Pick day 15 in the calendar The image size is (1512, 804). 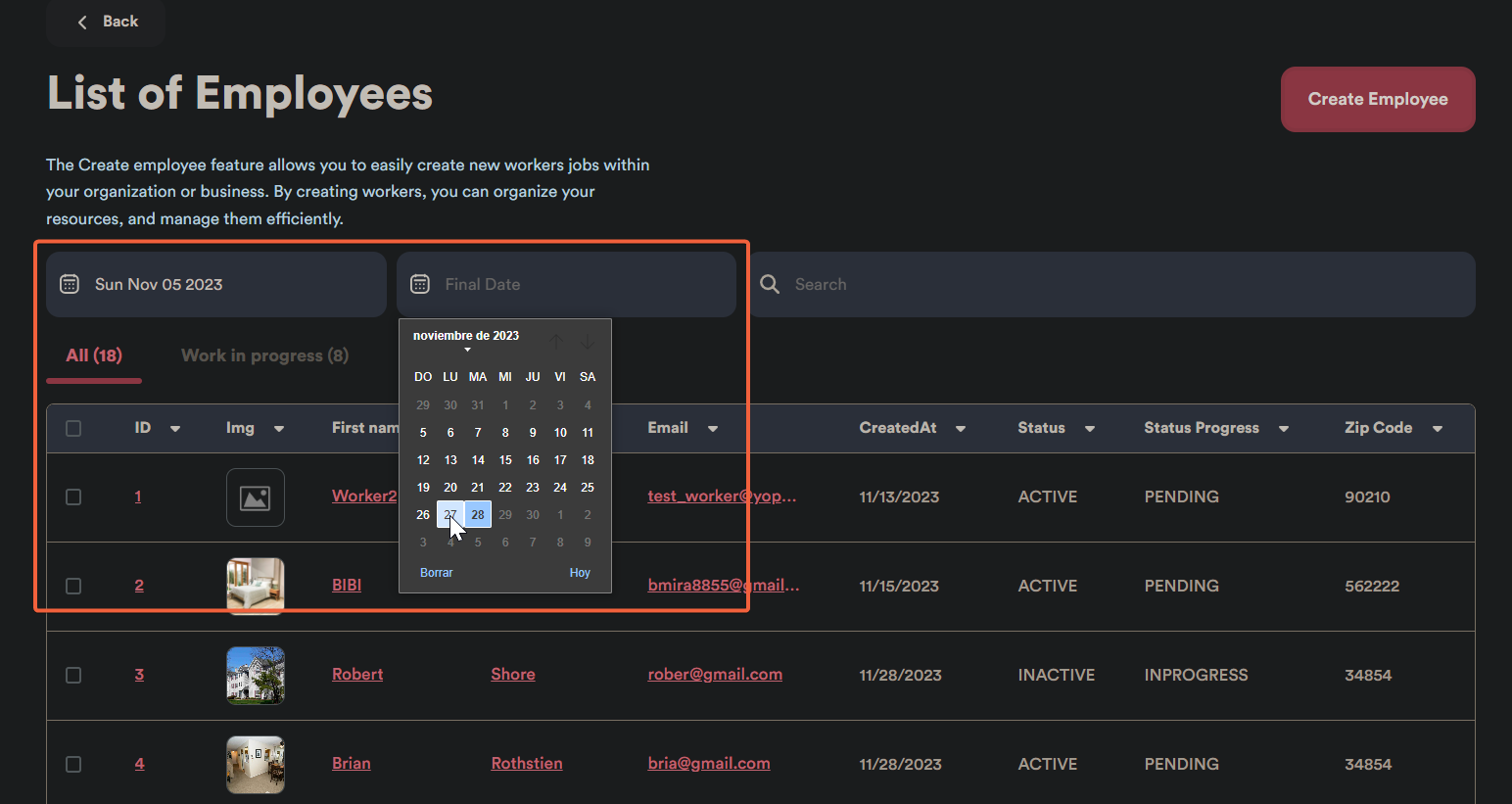pos(505,459)
